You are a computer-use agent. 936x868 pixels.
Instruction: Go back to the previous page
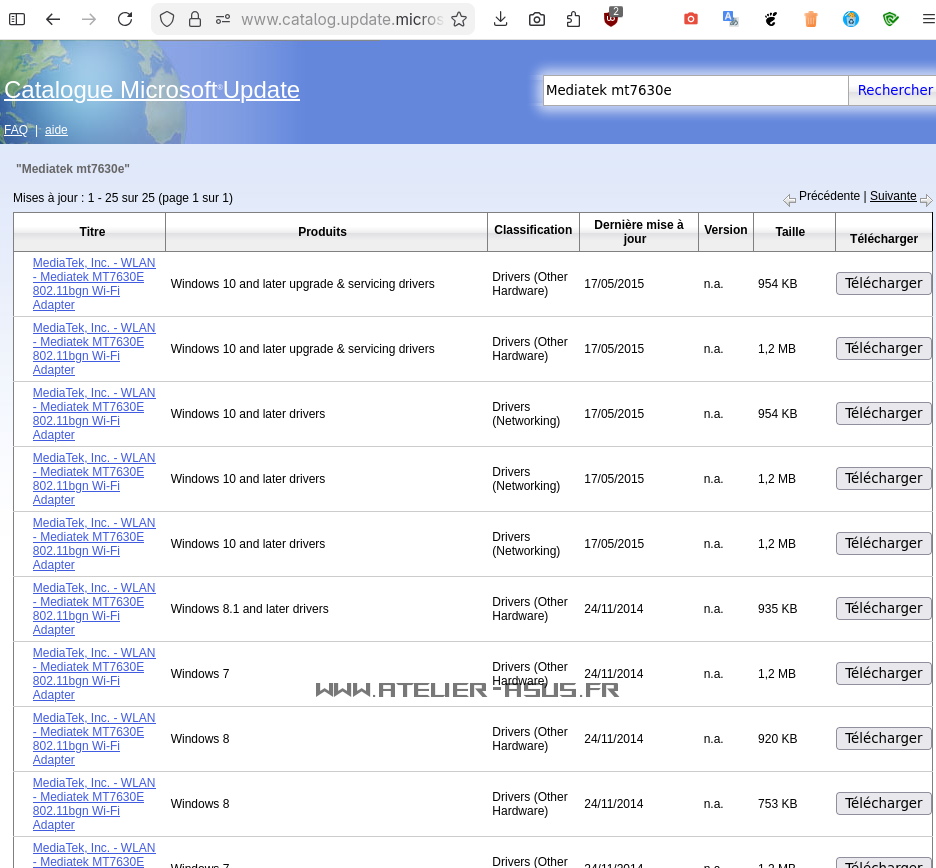[53, 19]
